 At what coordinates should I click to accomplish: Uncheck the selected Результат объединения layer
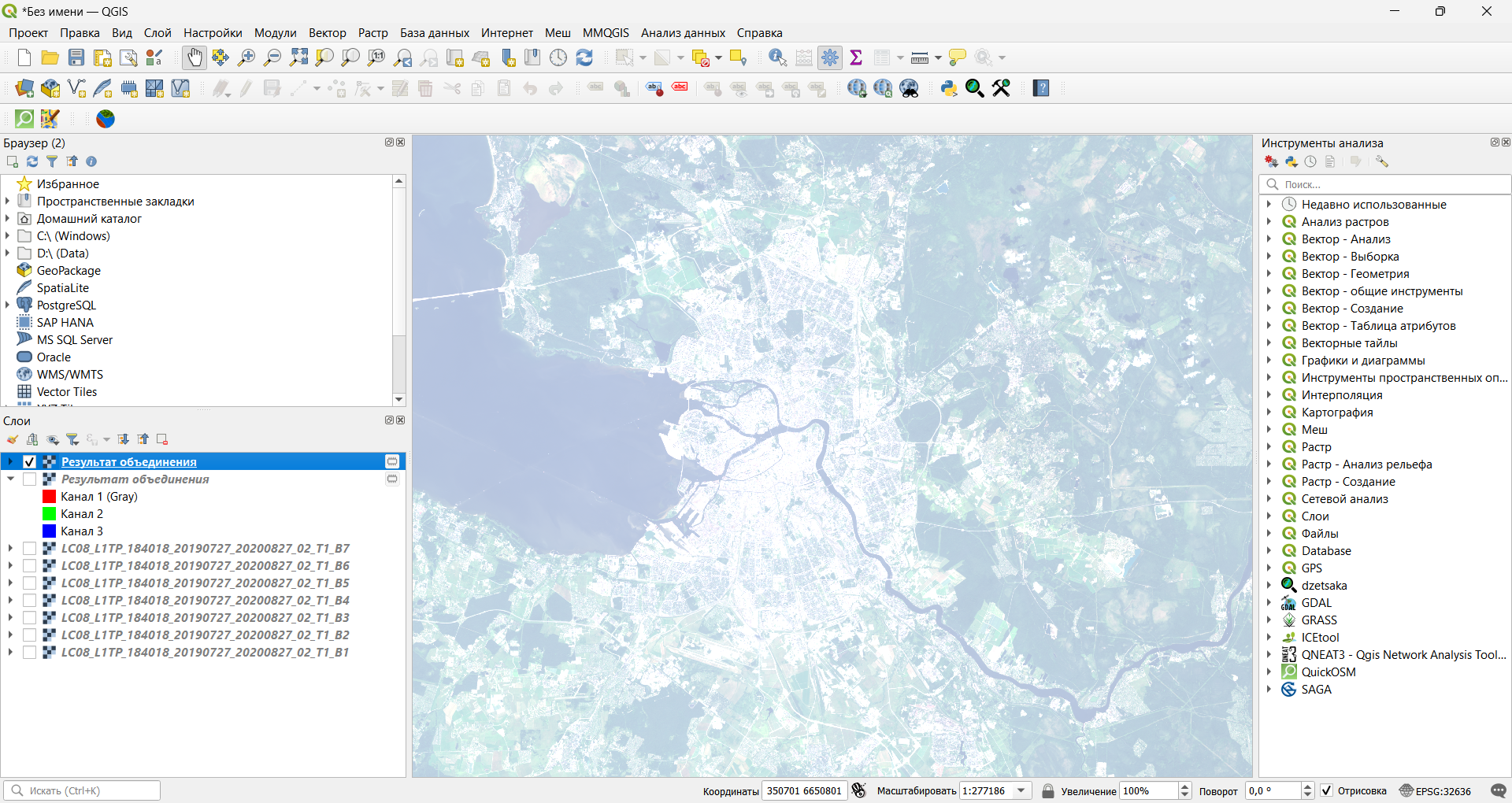30,462
